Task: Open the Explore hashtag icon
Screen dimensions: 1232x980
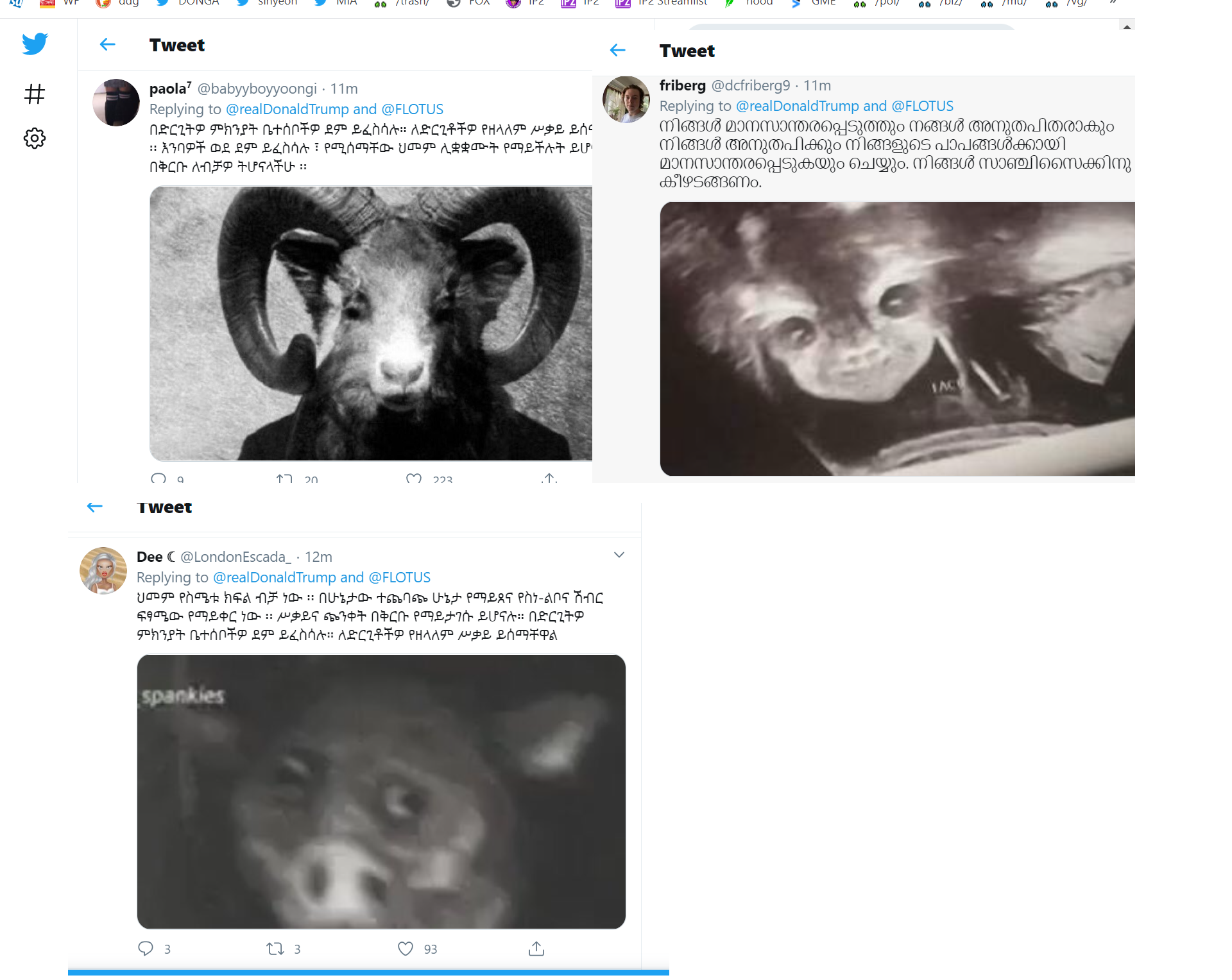Action: click(35, 94)
